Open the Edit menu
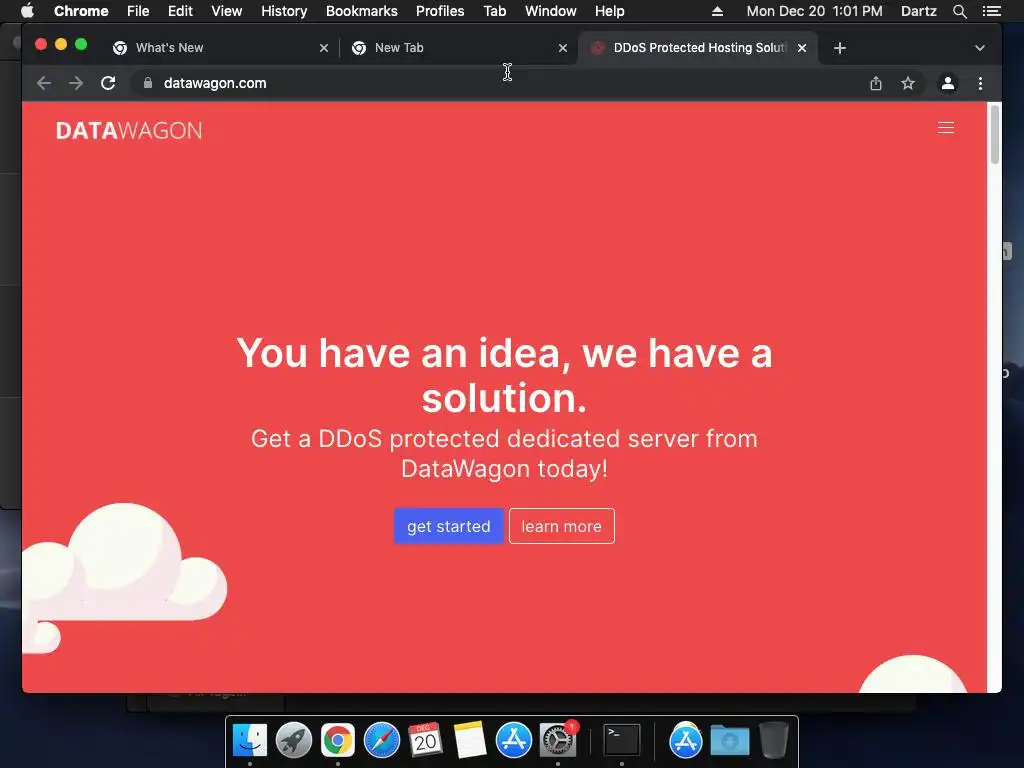This screenshot has height=768, width=1024. coord(180,11)
